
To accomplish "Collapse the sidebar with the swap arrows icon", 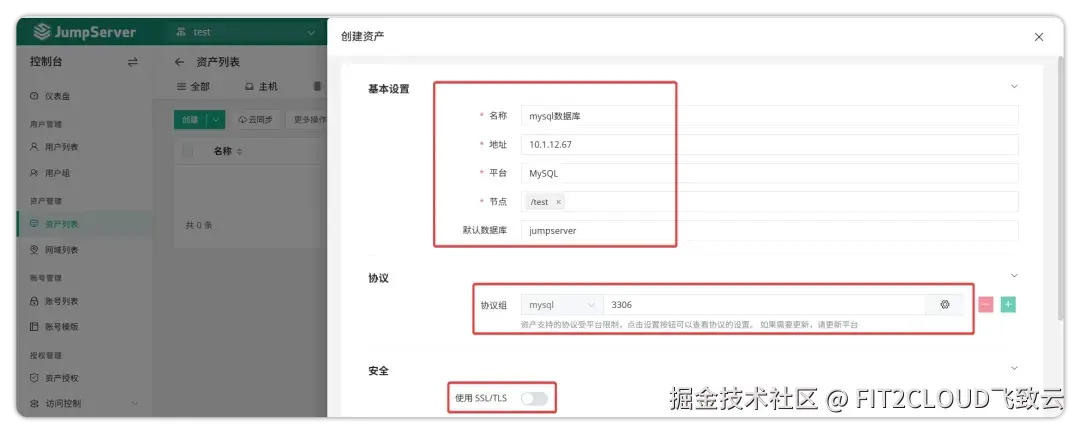I will (x=133, y=62).
